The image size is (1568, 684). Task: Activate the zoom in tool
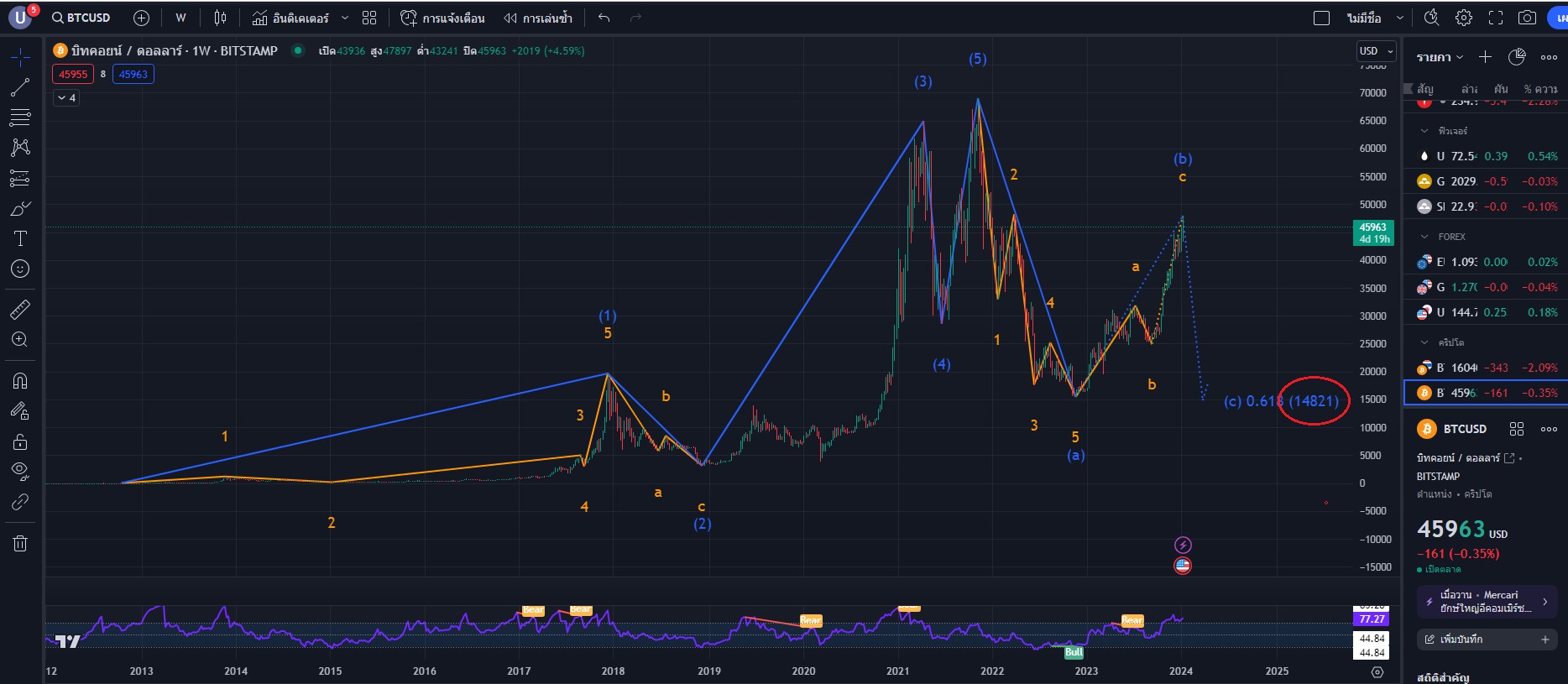coord(20,340)
